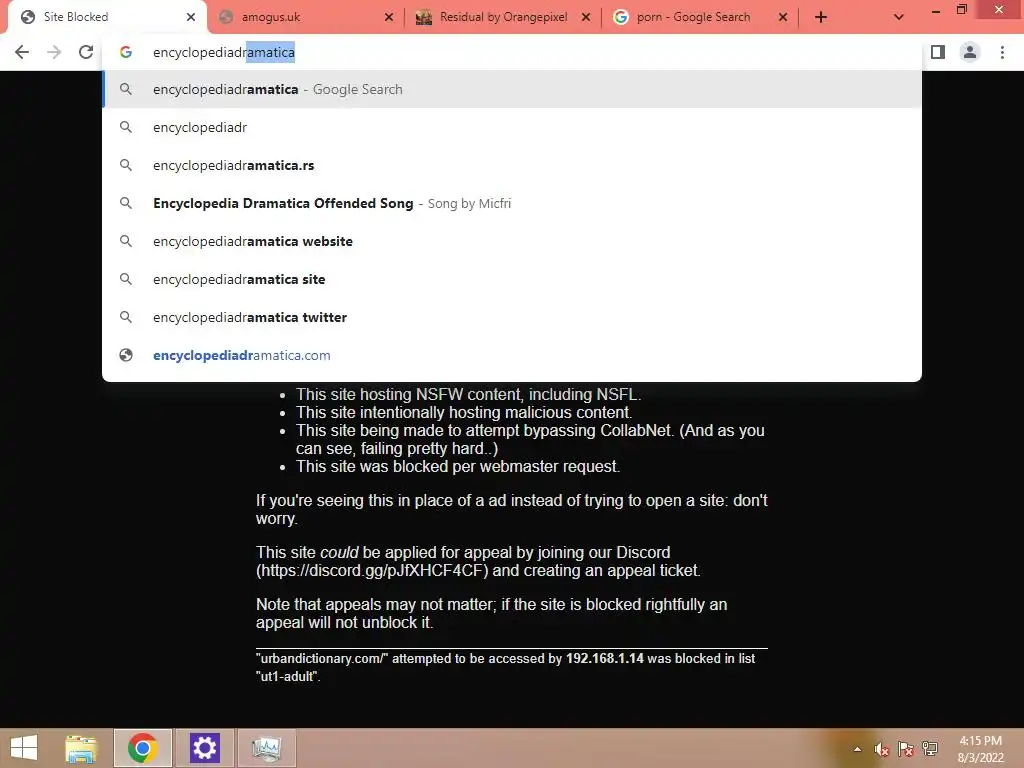The height and width of the screenshot is (768, 1024).
Task: Select 'encyclopediadramatica site' suggestion
Action: click(x=512, y=279)
